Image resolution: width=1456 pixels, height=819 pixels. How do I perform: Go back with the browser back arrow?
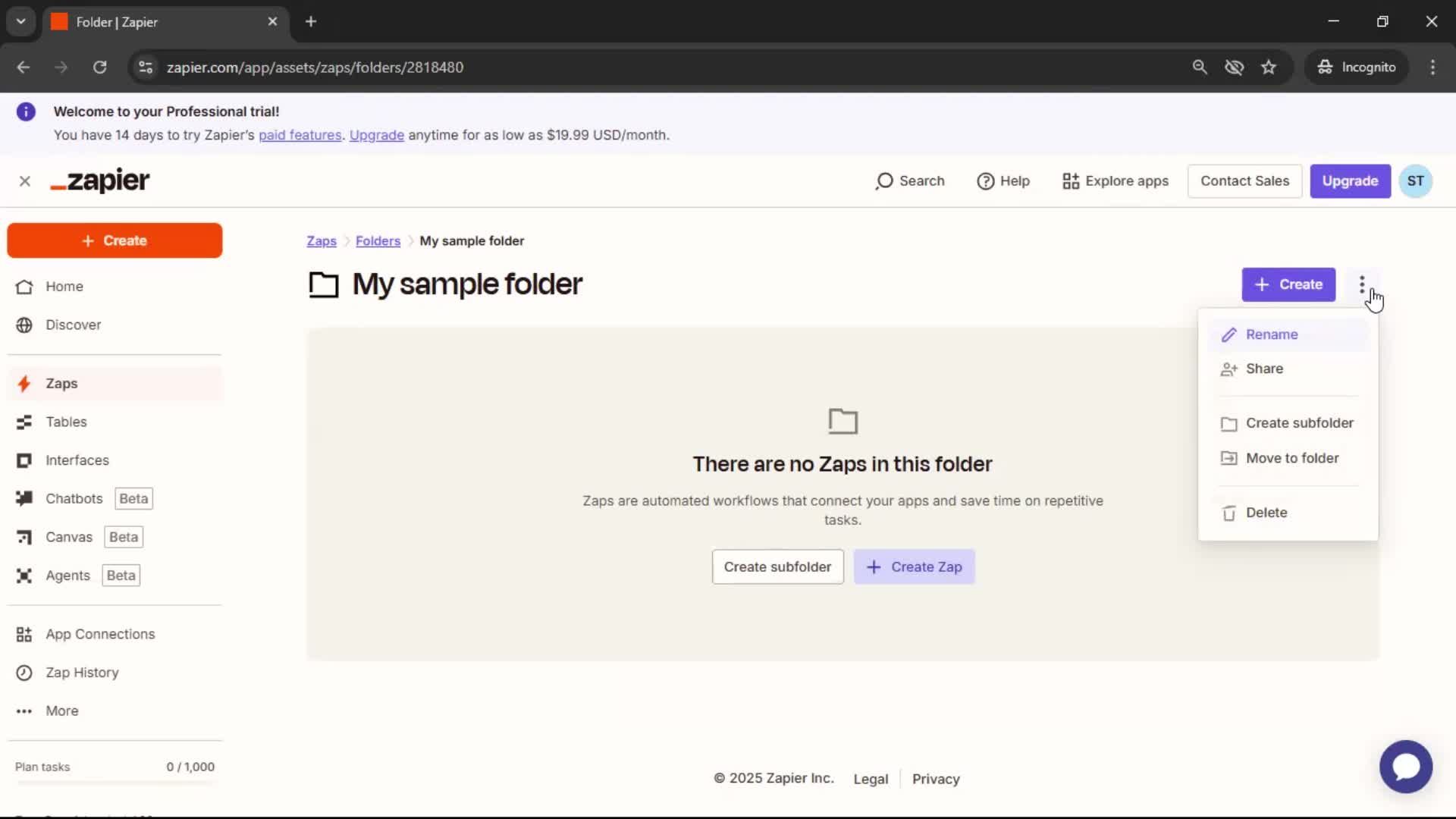[x=23, y=67]
